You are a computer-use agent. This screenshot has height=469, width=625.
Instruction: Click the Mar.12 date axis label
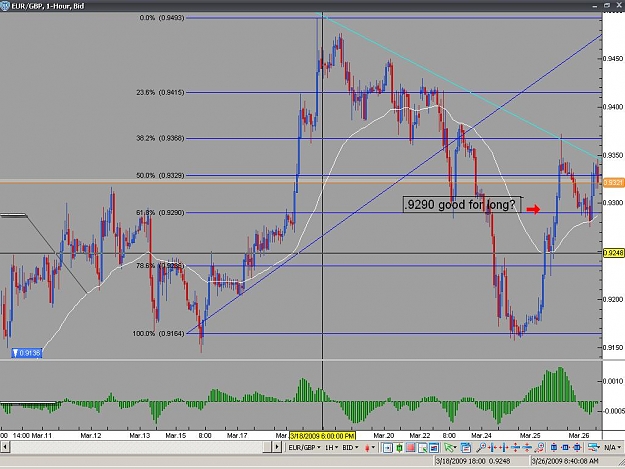tap(91, 436)
